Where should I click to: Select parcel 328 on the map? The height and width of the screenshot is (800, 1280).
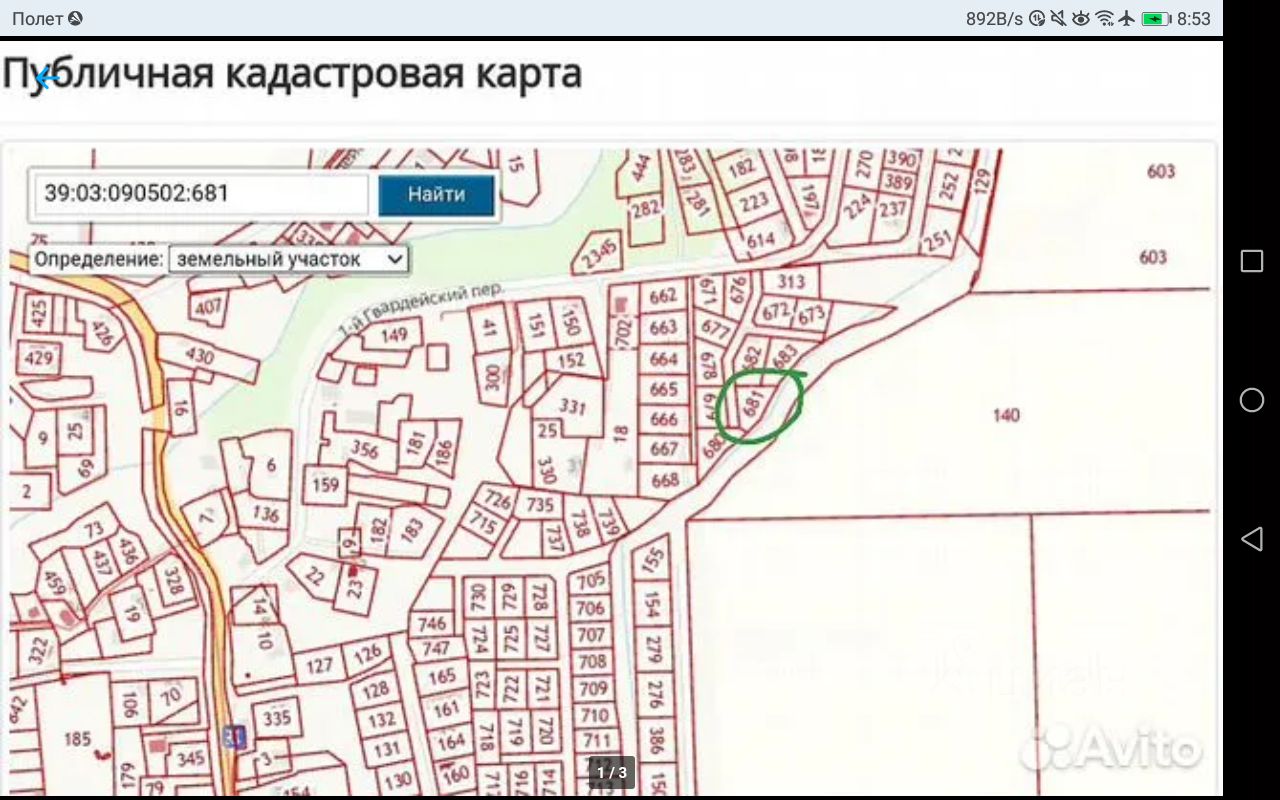[172, 581]
